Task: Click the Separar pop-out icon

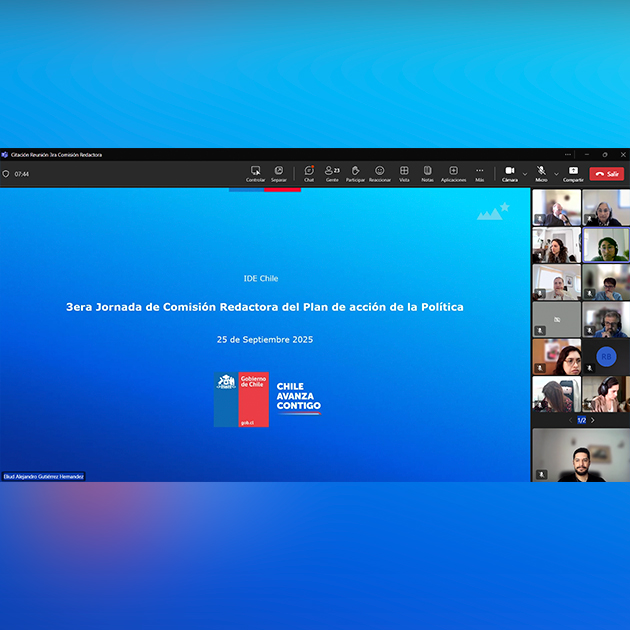Action: pyautogui.click(x=279, y=173)
